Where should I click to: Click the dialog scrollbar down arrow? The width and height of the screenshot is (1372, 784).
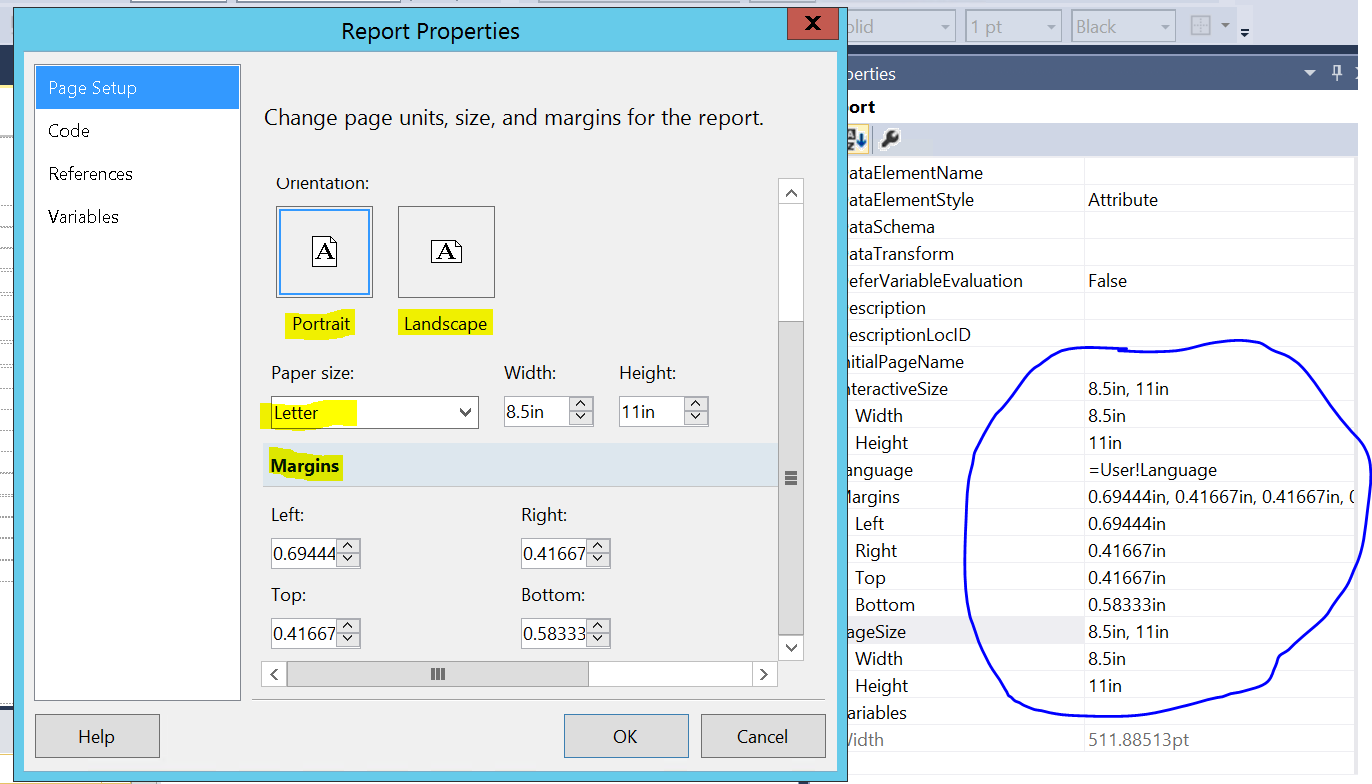point(791,647)
